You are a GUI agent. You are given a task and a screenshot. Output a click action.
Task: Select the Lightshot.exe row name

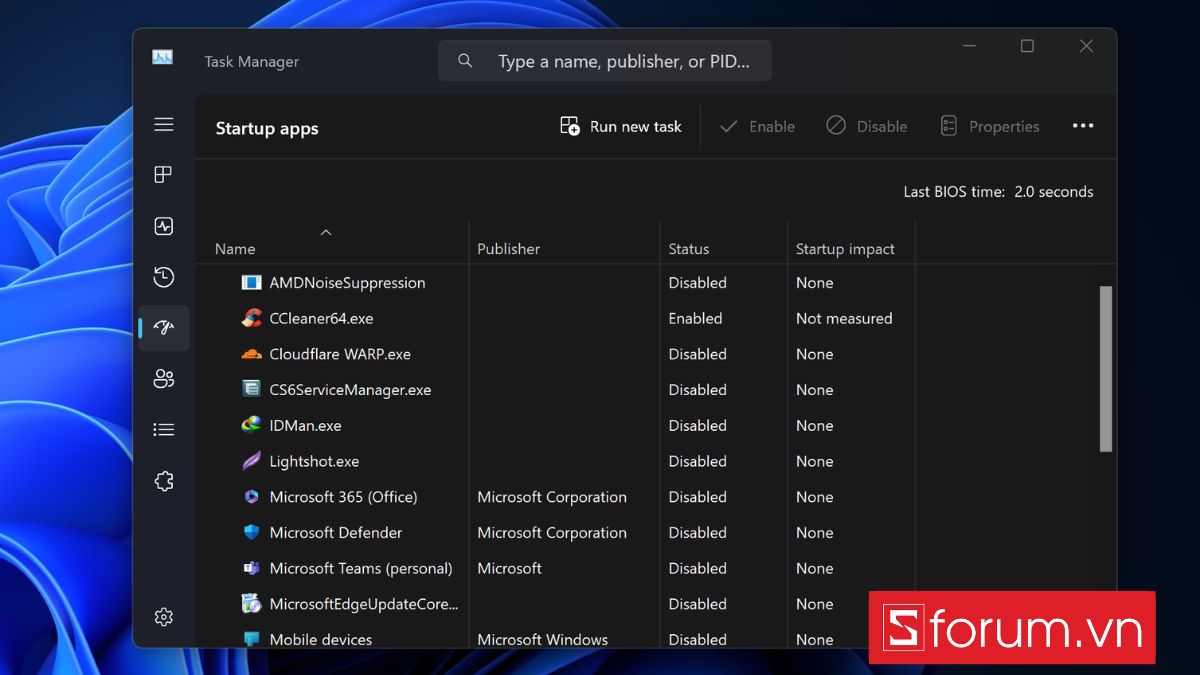pyautogui.click(x=314, y=461)
